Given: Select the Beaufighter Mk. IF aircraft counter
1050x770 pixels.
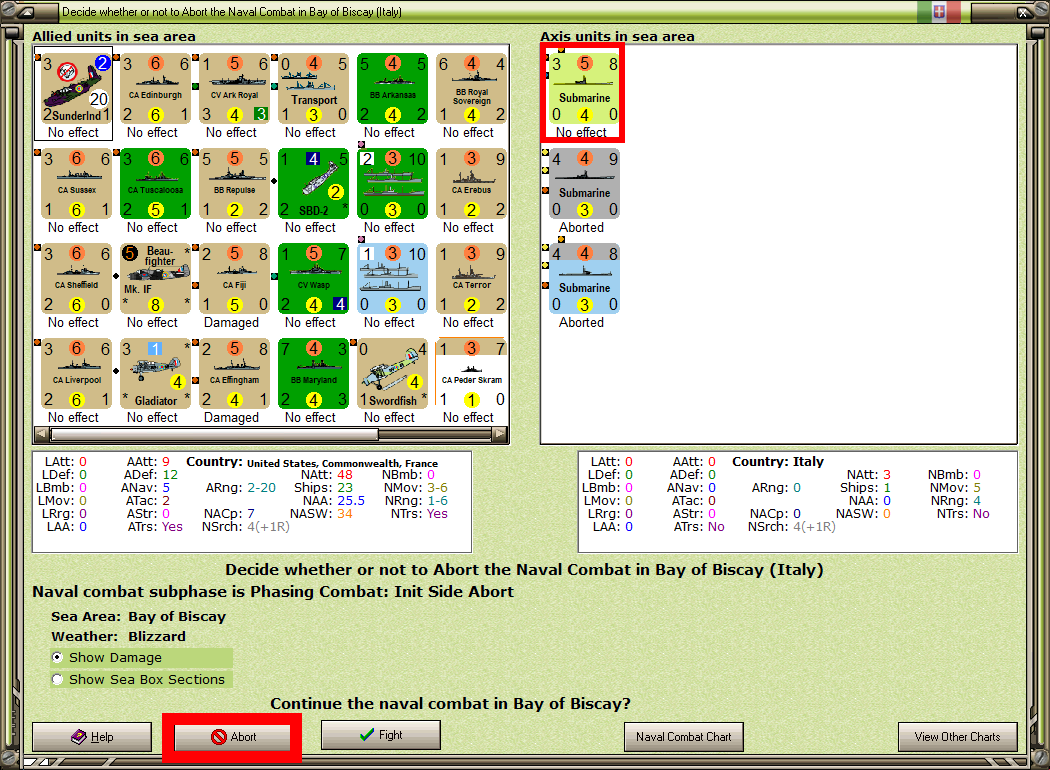Looking at the screenshot, I should [x=155, y=279].
